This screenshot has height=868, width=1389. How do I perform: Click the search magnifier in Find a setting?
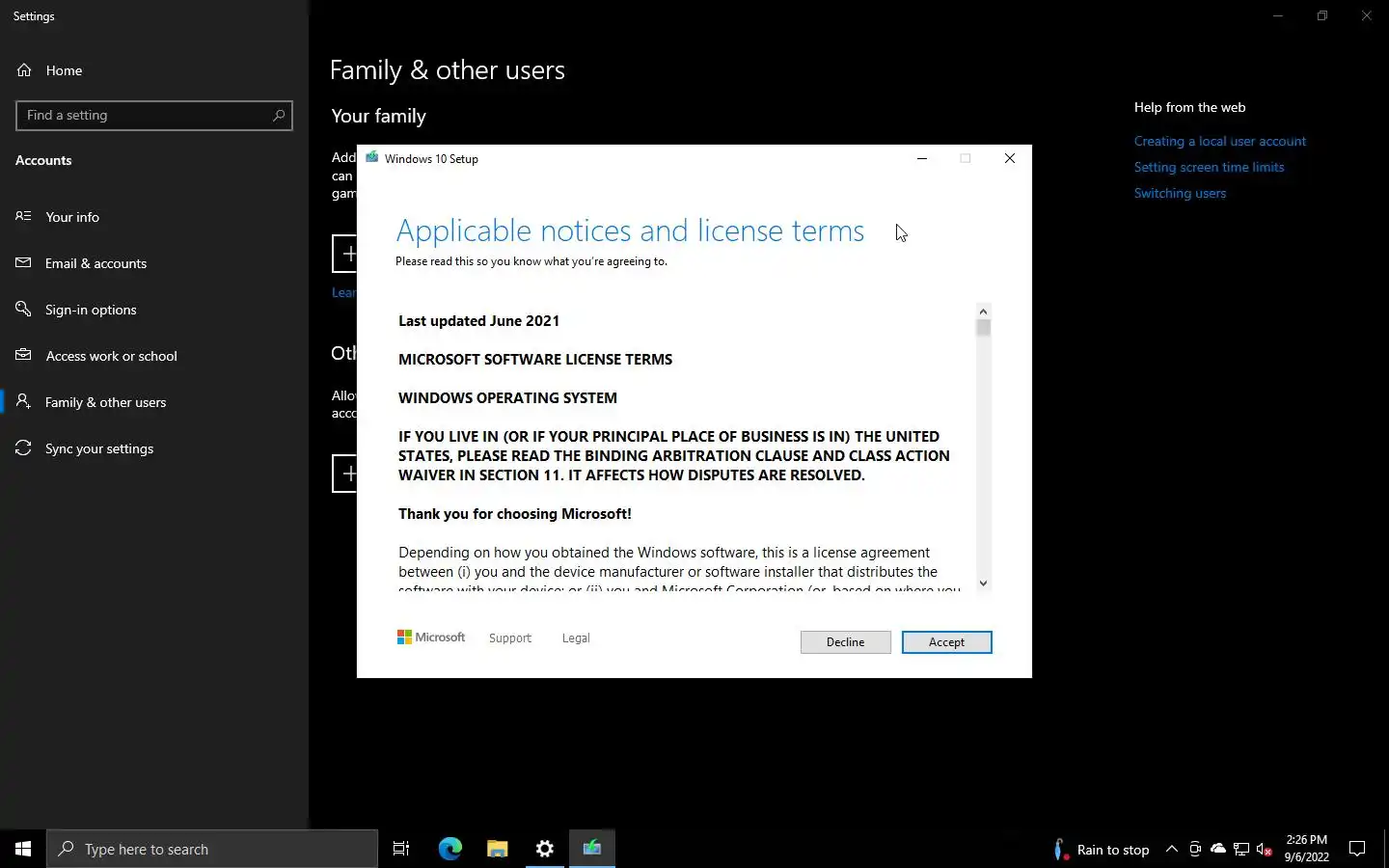(279, 115)
